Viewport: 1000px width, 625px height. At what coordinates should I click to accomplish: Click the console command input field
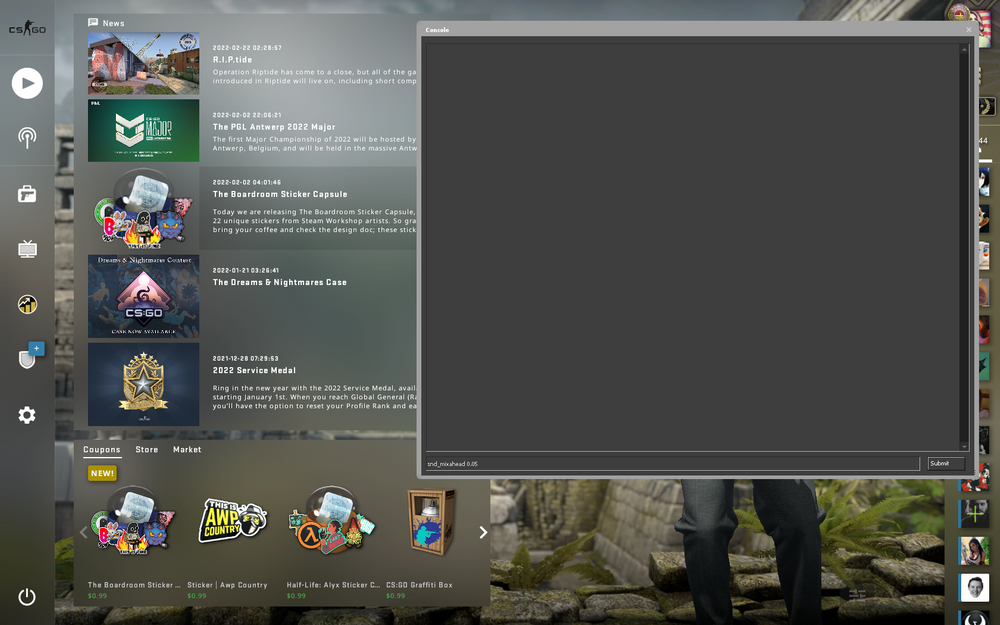coord(672,463)
